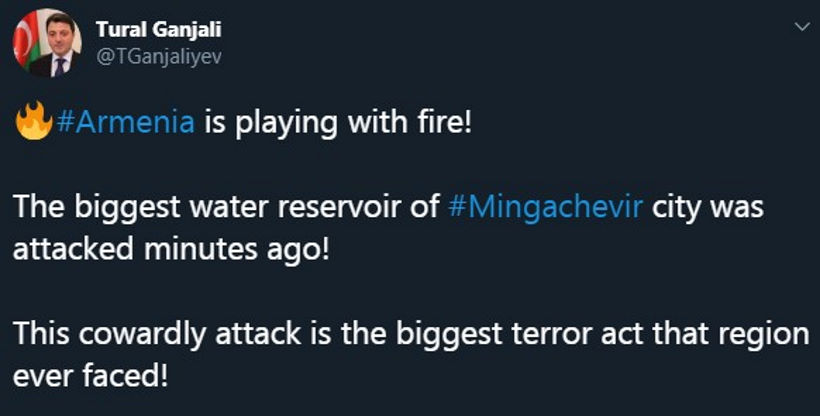Viewport: 820px width, 416px height.
Task: Click the line "attacked minutes ago!"
Action: [172, 249]
